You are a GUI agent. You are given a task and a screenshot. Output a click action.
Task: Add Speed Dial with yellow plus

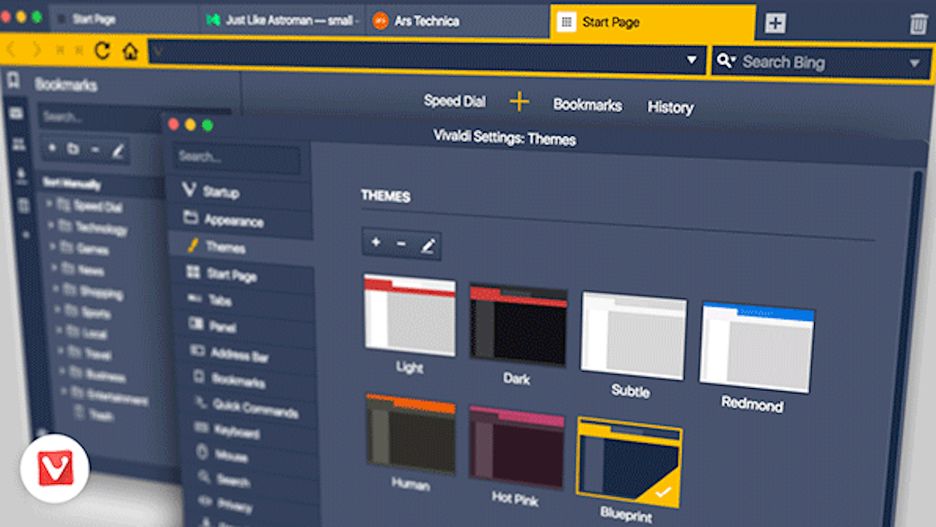point(519,101)
